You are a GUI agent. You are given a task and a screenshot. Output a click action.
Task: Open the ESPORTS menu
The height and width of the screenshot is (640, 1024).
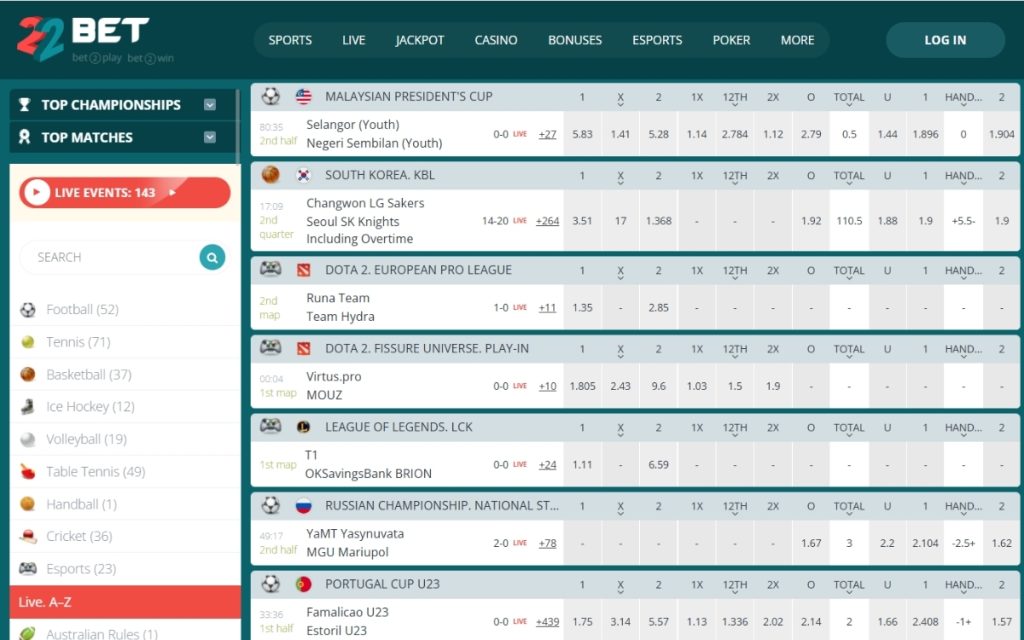(x=657, y=40)
